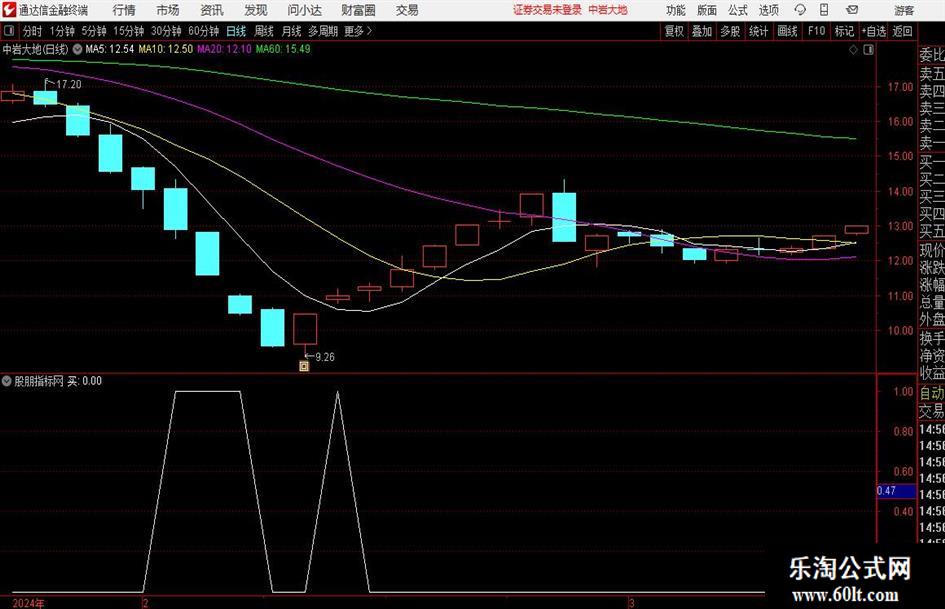Click the 通达信 red logo icon

[9, 10]
